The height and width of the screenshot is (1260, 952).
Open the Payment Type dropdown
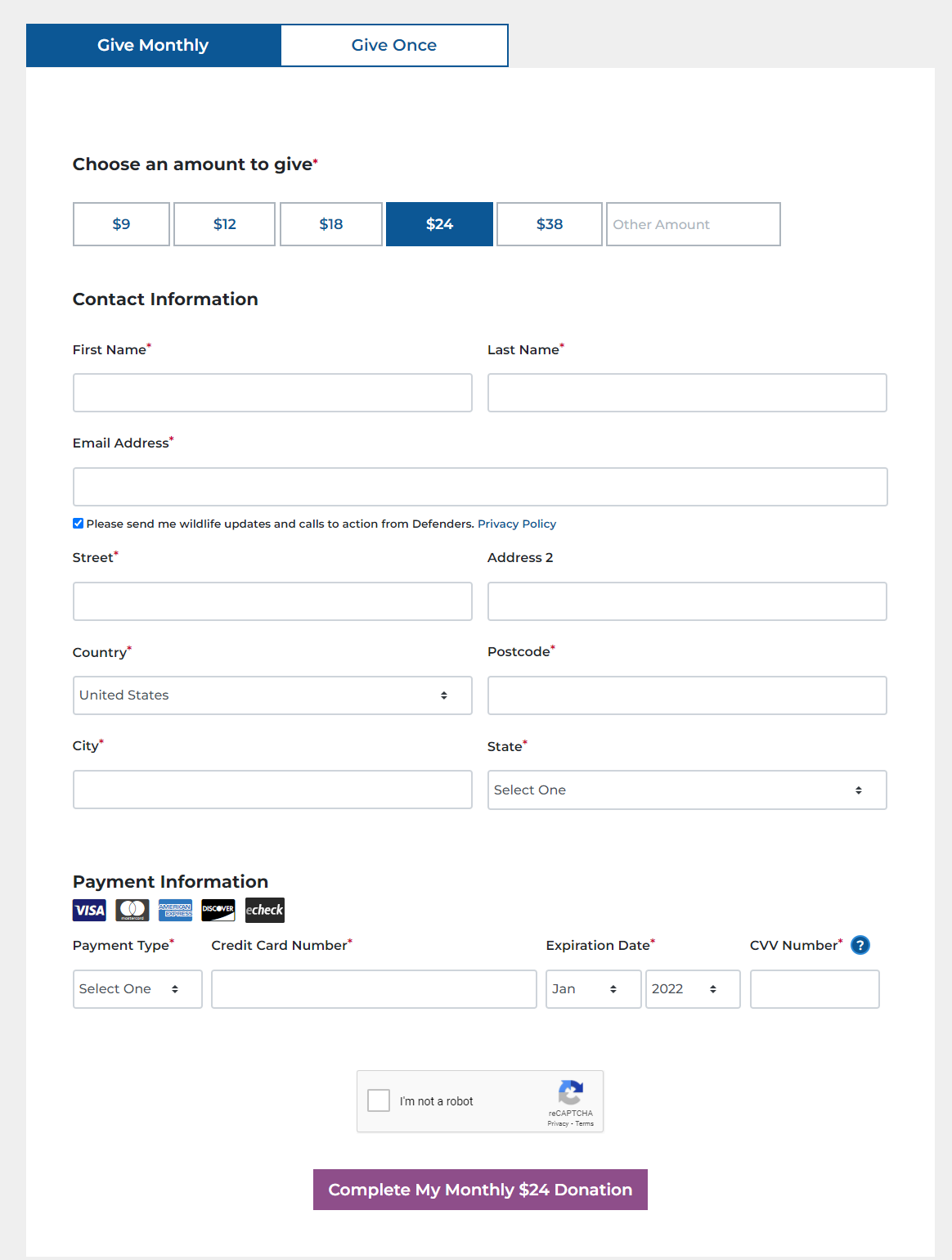tap(137, 989)
